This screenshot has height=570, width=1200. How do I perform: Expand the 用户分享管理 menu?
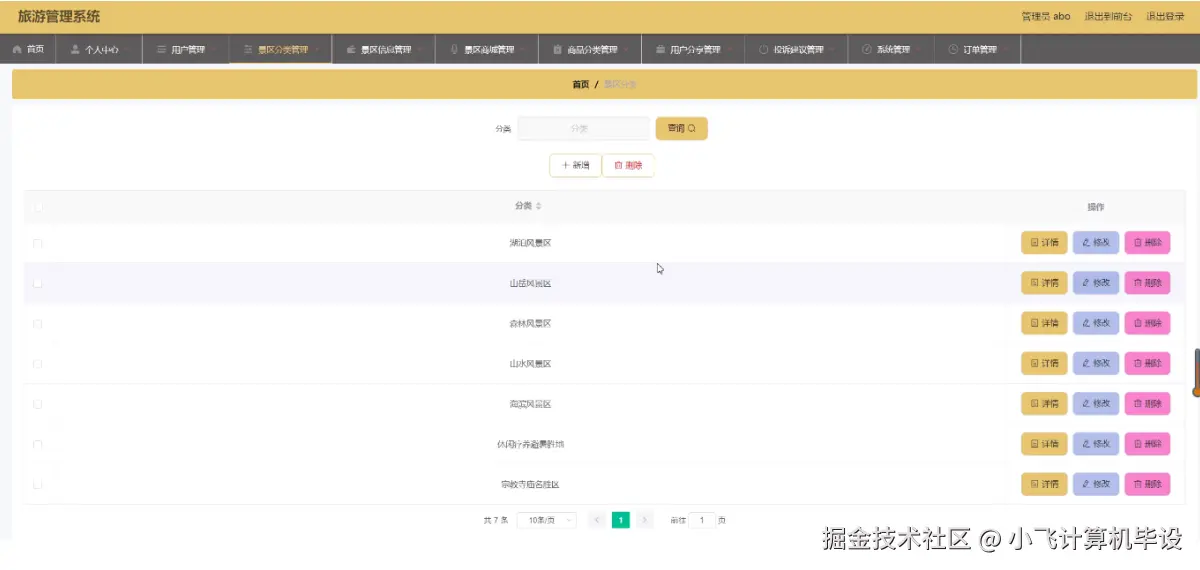tap(693, 50)
